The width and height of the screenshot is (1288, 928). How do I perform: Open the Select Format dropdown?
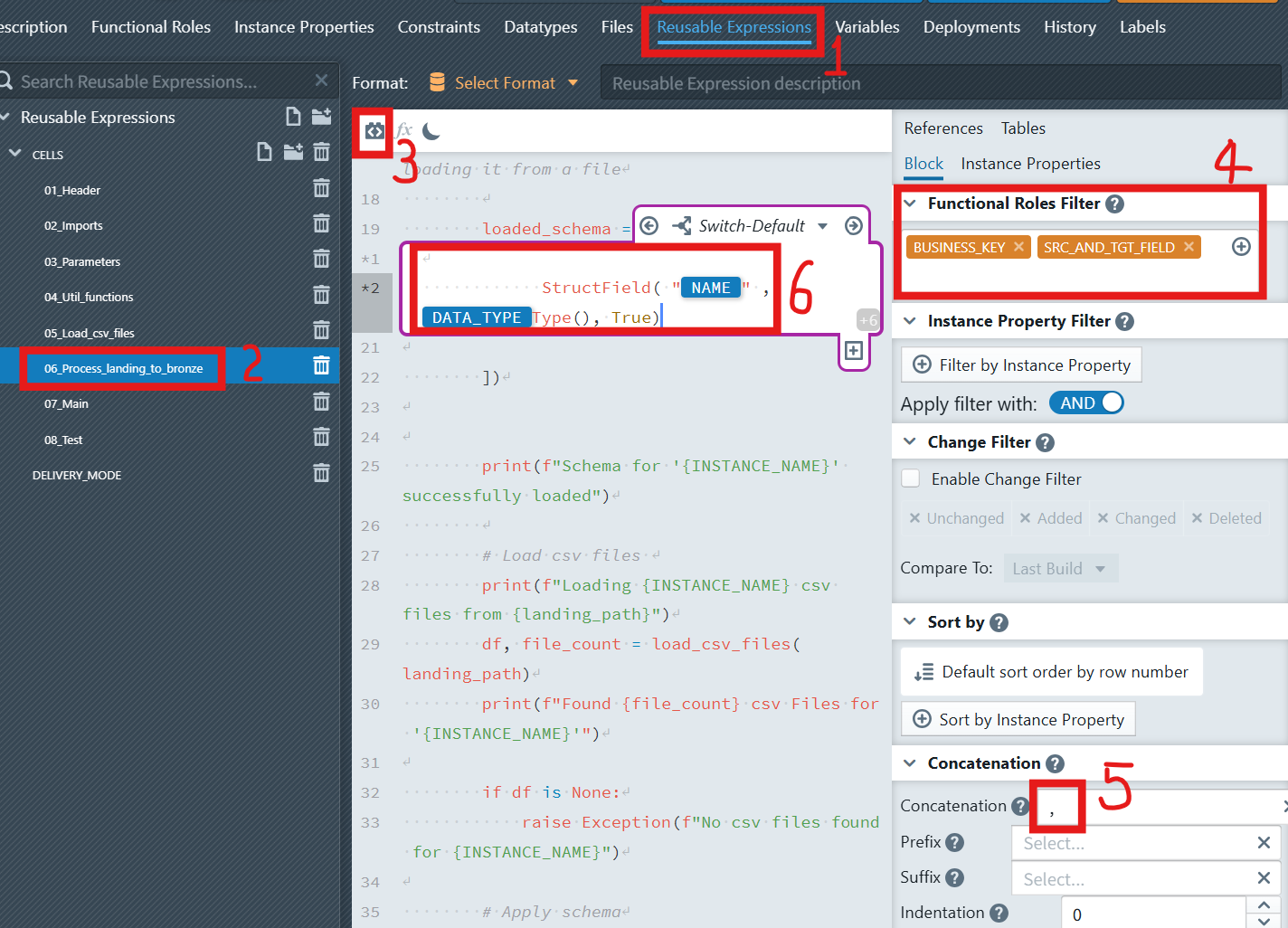(x=505, y=83)
